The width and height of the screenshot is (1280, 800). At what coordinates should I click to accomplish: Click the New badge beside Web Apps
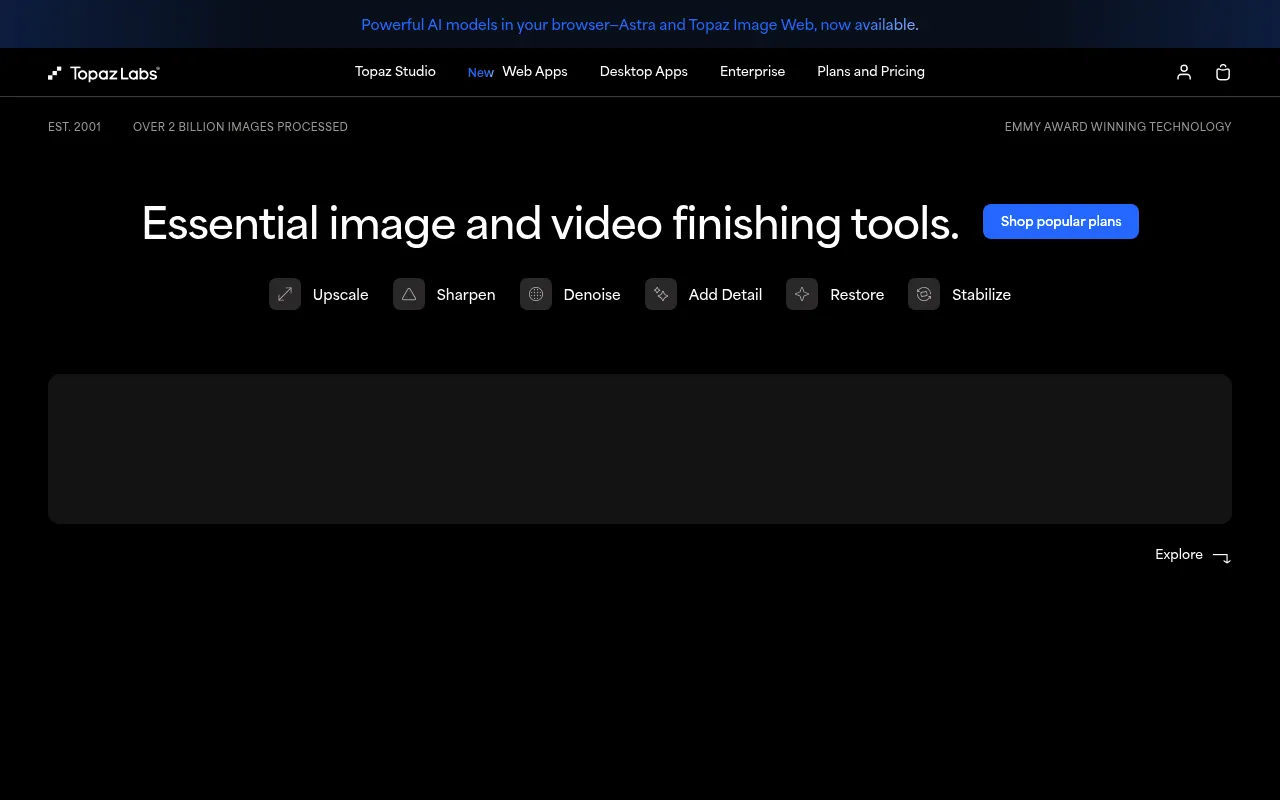click(x=481, y=73)
